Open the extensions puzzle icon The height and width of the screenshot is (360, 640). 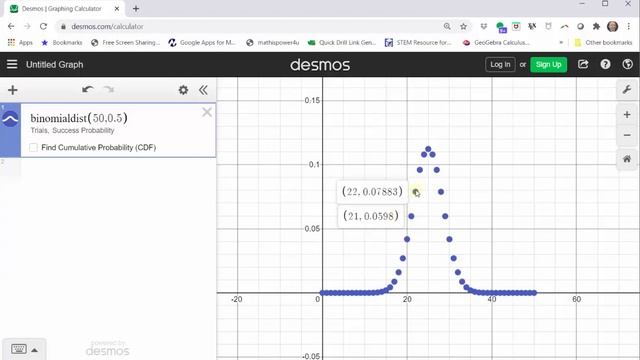tap(596, 27)
